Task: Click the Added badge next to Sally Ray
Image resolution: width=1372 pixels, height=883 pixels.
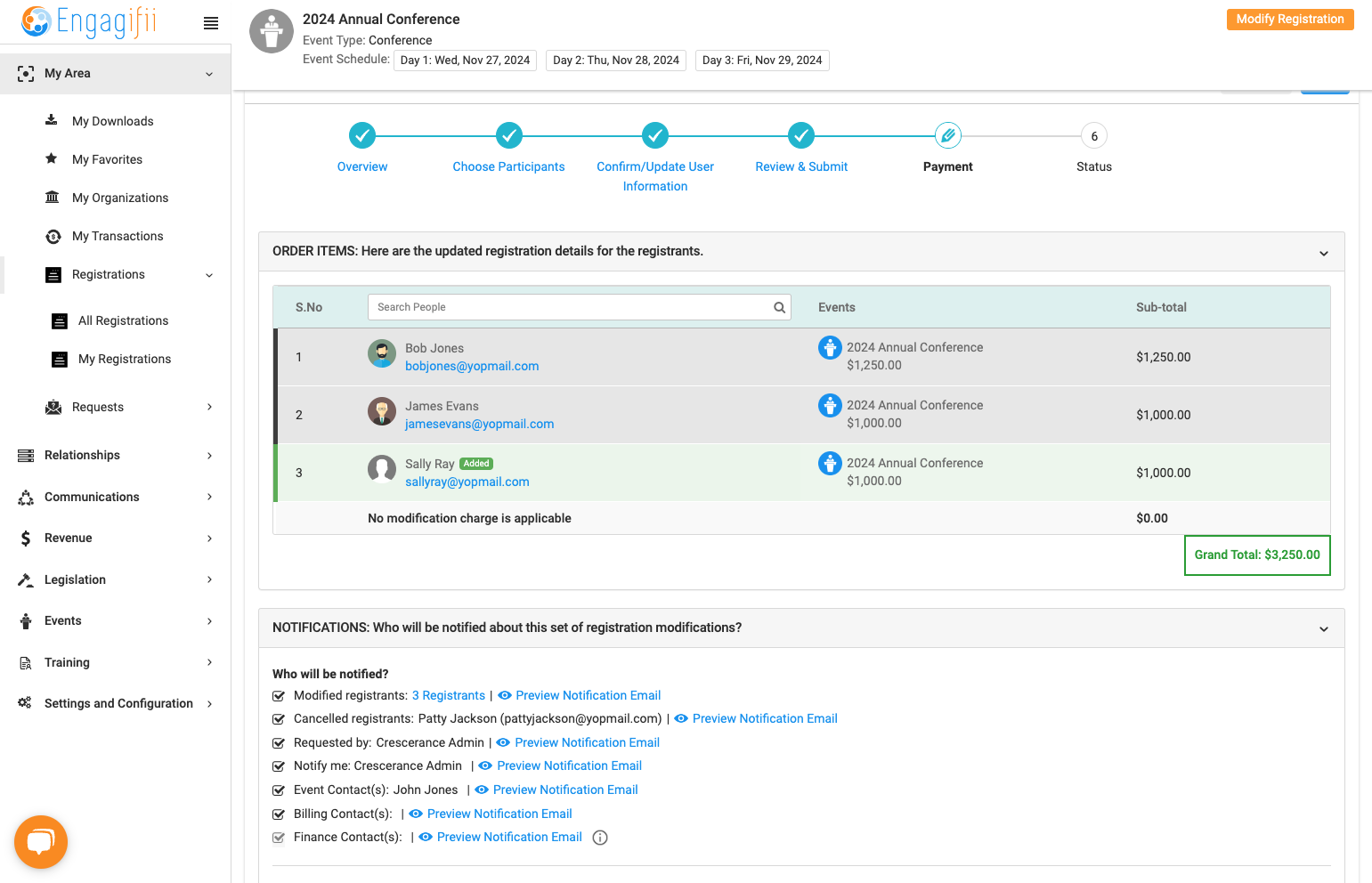Action: (x=476, y=464)
